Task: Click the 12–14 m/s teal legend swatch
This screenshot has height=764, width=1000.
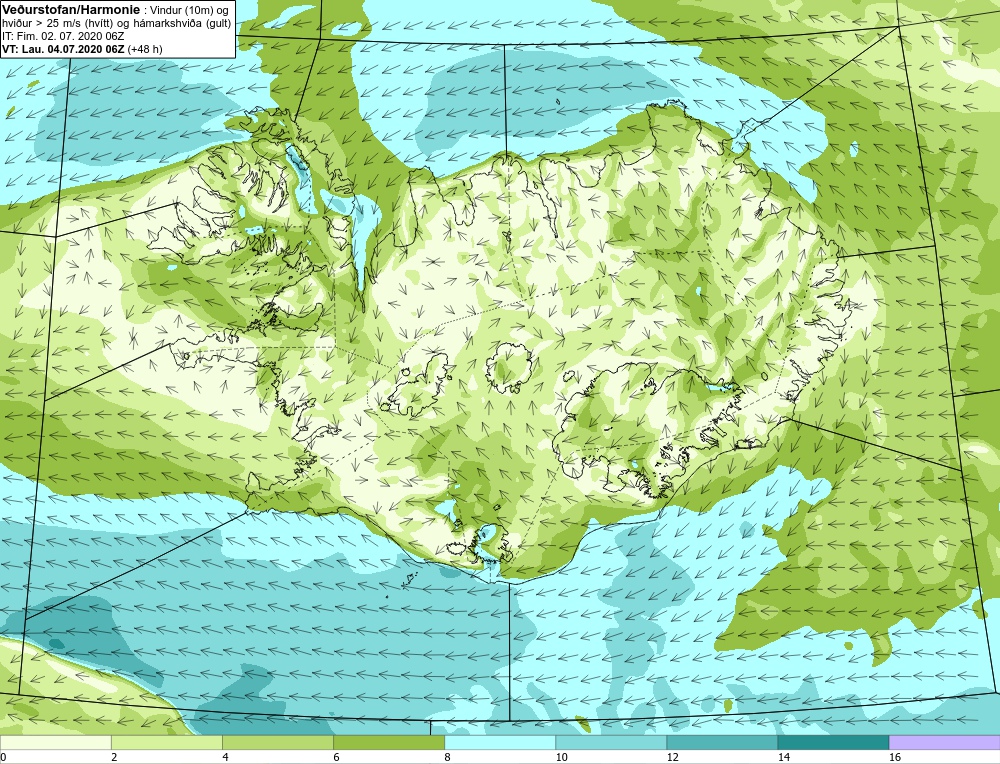Action: pyautogui.click(x=721, y=742)
